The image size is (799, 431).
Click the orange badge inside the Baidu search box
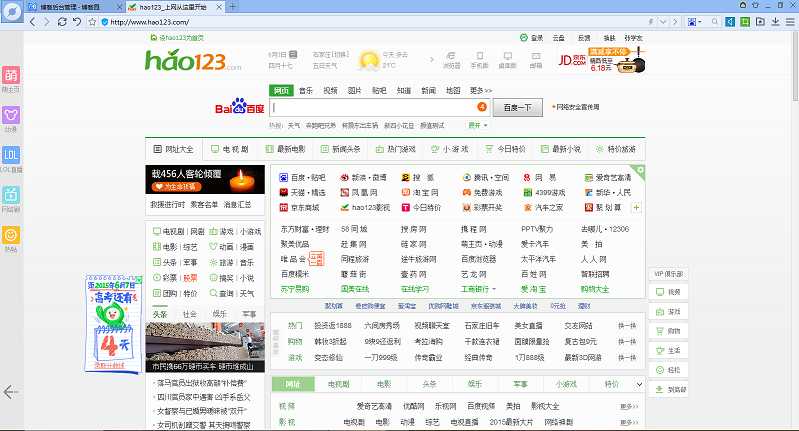point(482,107)
